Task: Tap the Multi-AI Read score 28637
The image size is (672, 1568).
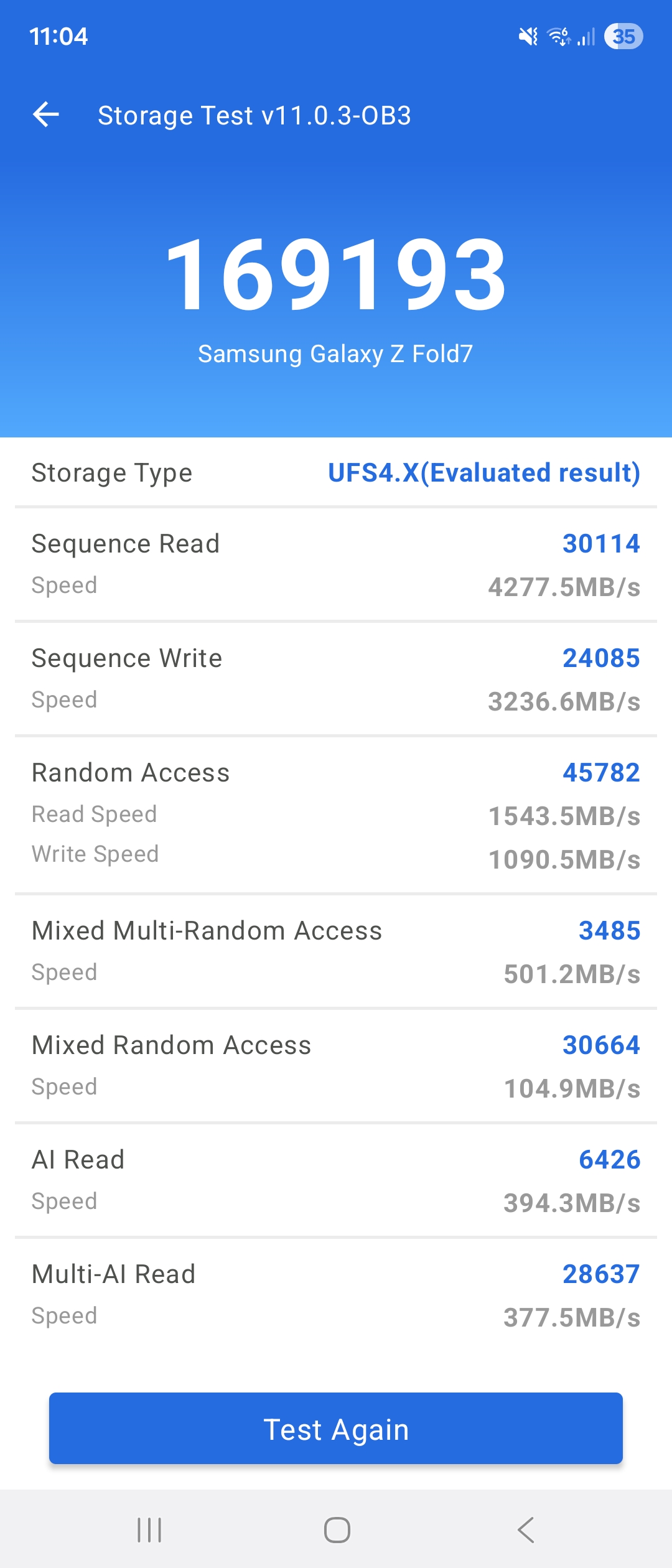Action: 601,1274
